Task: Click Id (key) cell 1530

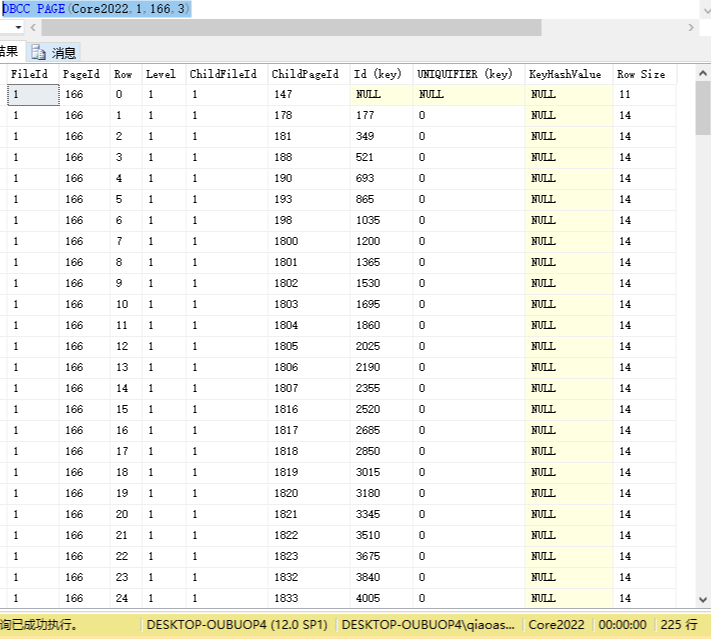Action: click(382, 283)
